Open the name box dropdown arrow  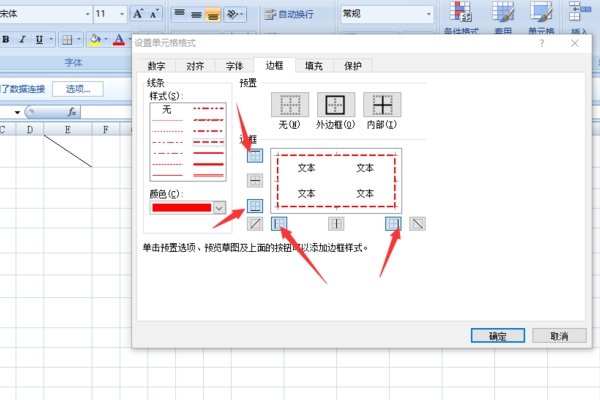click(17, 112)
